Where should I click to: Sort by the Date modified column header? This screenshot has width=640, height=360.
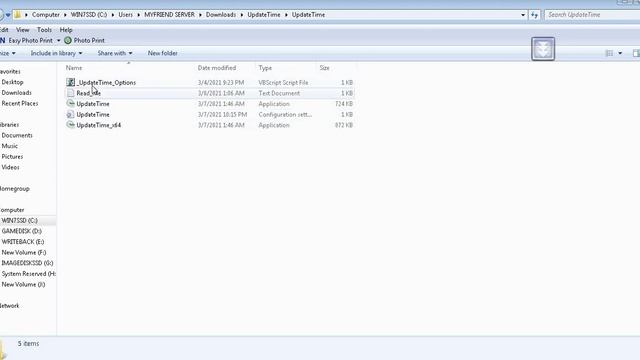tap(217, 68)
